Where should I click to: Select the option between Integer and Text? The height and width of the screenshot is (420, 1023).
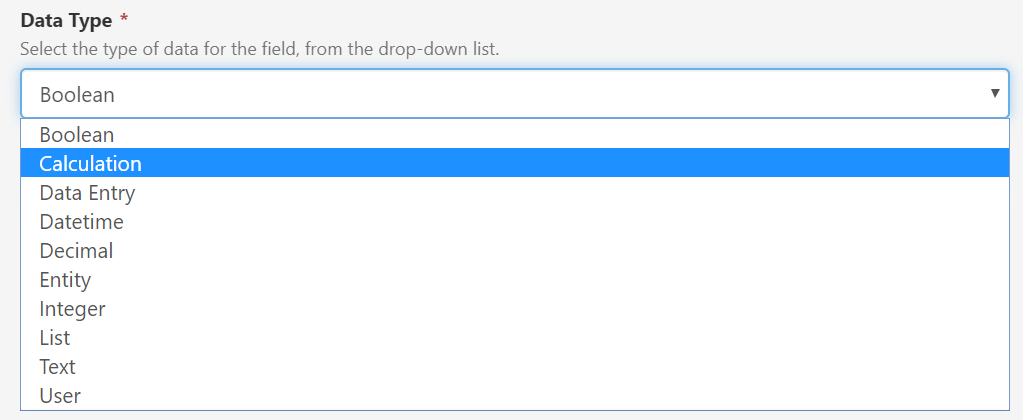coord(55,338)
